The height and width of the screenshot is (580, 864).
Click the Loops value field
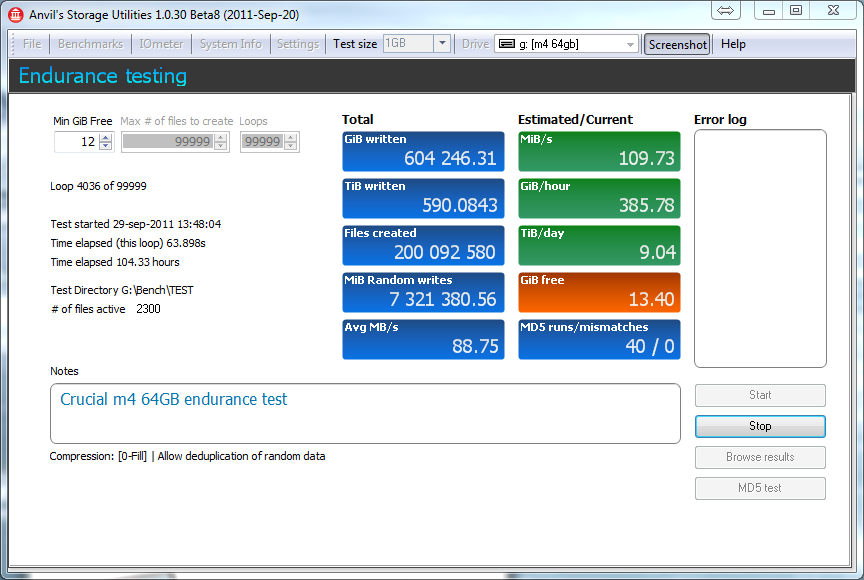tap(262, 142)
